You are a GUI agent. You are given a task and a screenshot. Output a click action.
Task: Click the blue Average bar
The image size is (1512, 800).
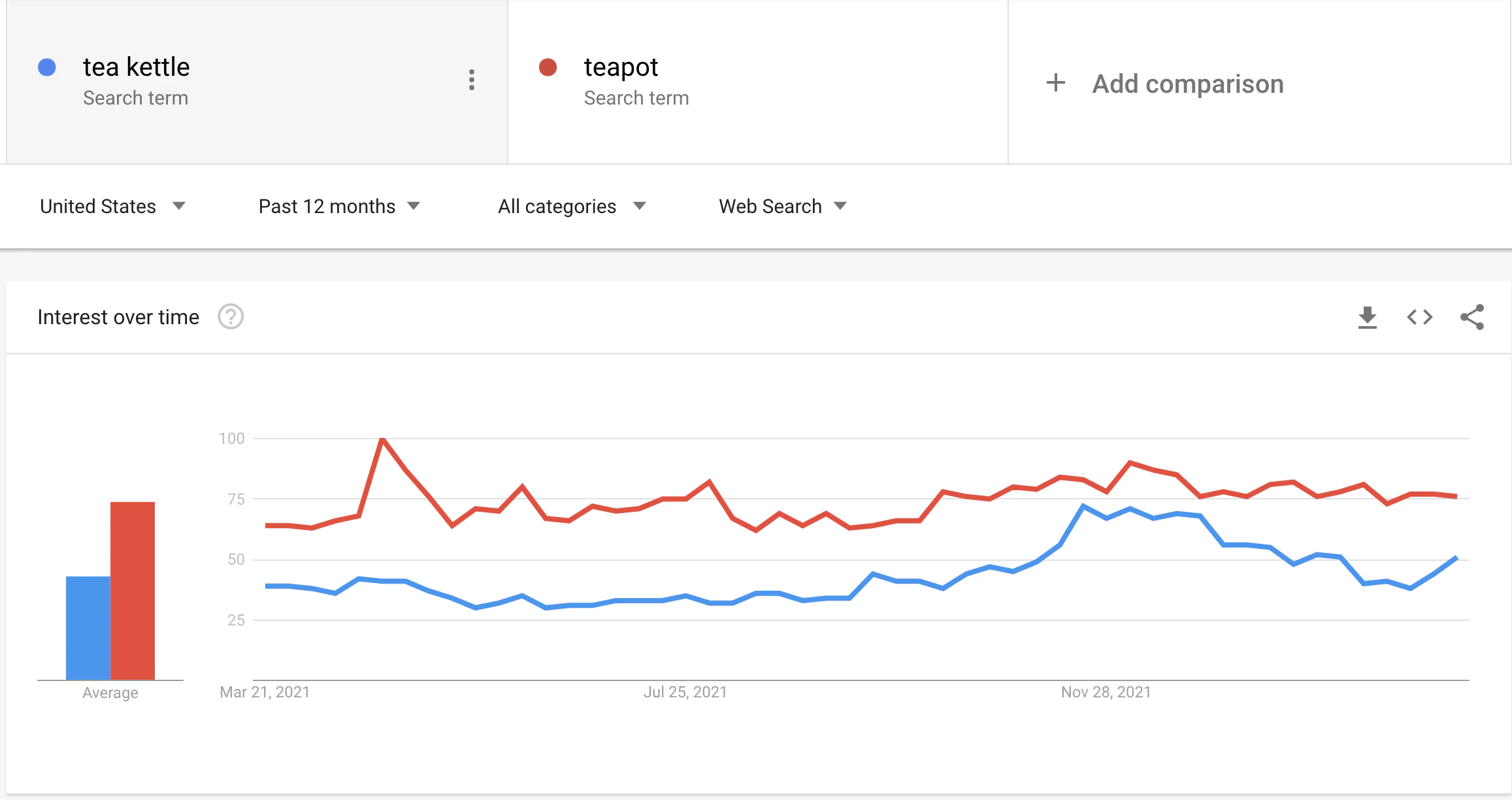(x=88, y=628)
